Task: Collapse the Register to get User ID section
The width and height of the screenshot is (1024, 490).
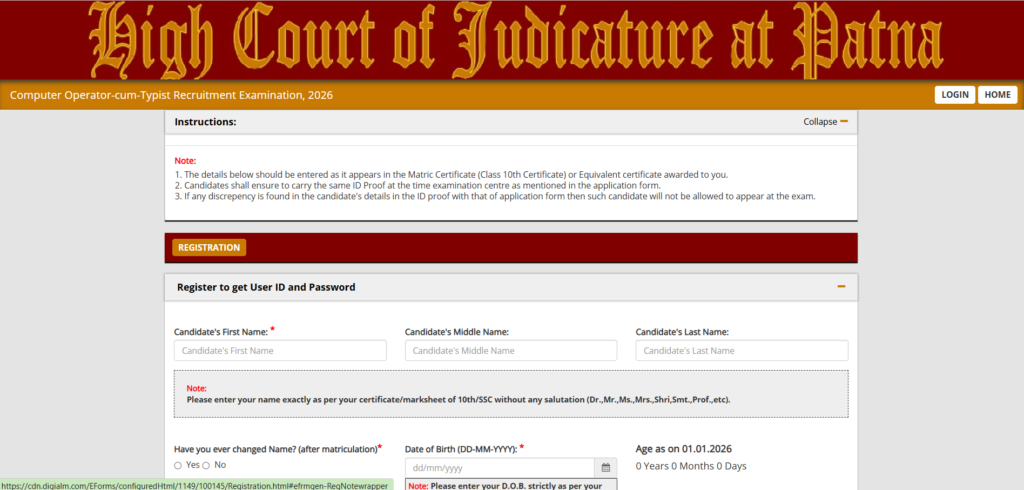Action: (x=841, y=287)
